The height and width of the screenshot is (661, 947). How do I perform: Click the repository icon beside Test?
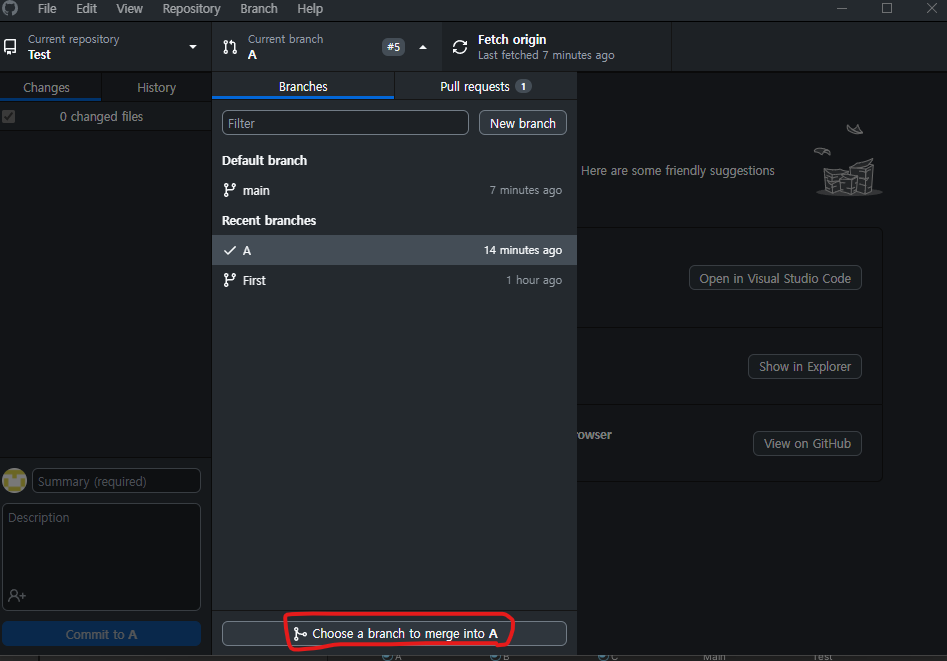pyautogui.click(x=10, y=47)
